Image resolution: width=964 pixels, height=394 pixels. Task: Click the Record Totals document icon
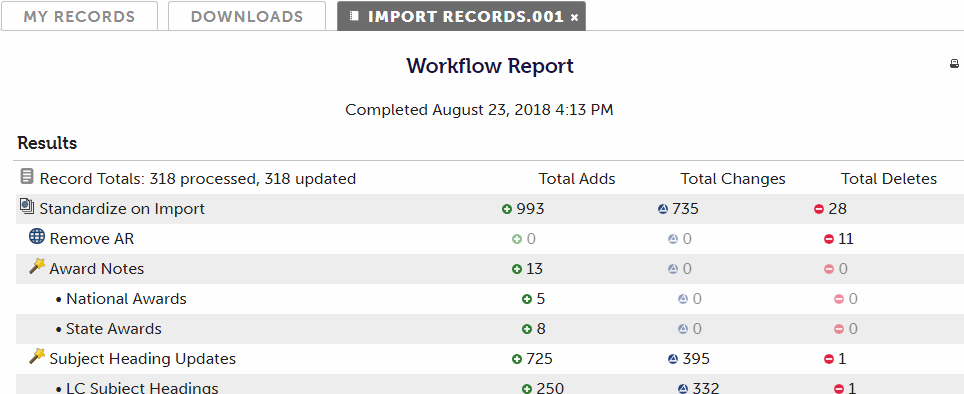26,176
